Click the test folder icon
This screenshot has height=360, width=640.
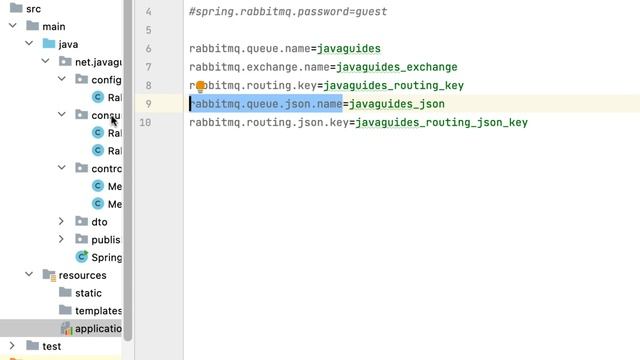tap(32, 345)
